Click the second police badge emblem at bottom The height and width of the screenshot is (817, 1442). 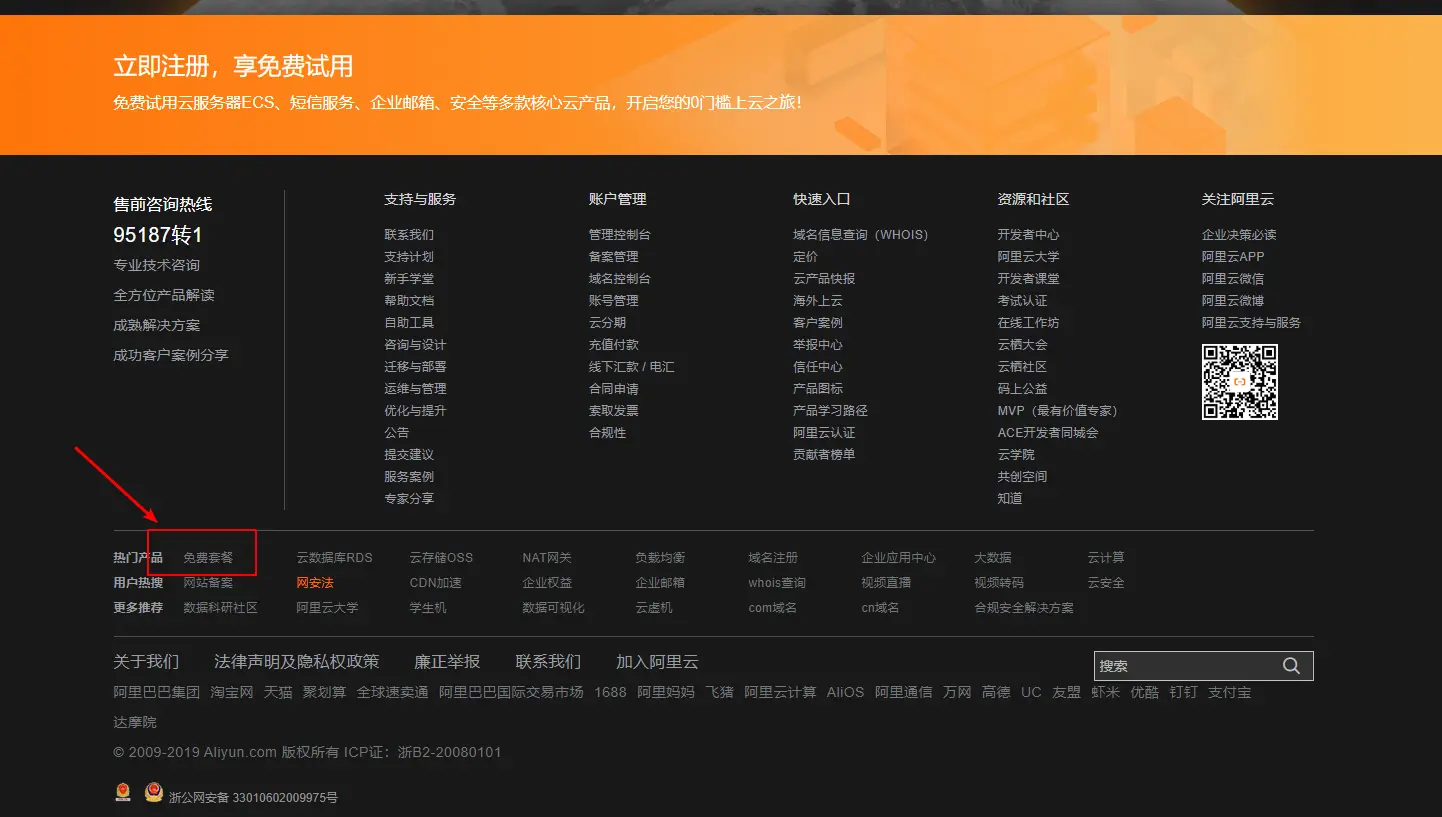[x=154, y=790]
